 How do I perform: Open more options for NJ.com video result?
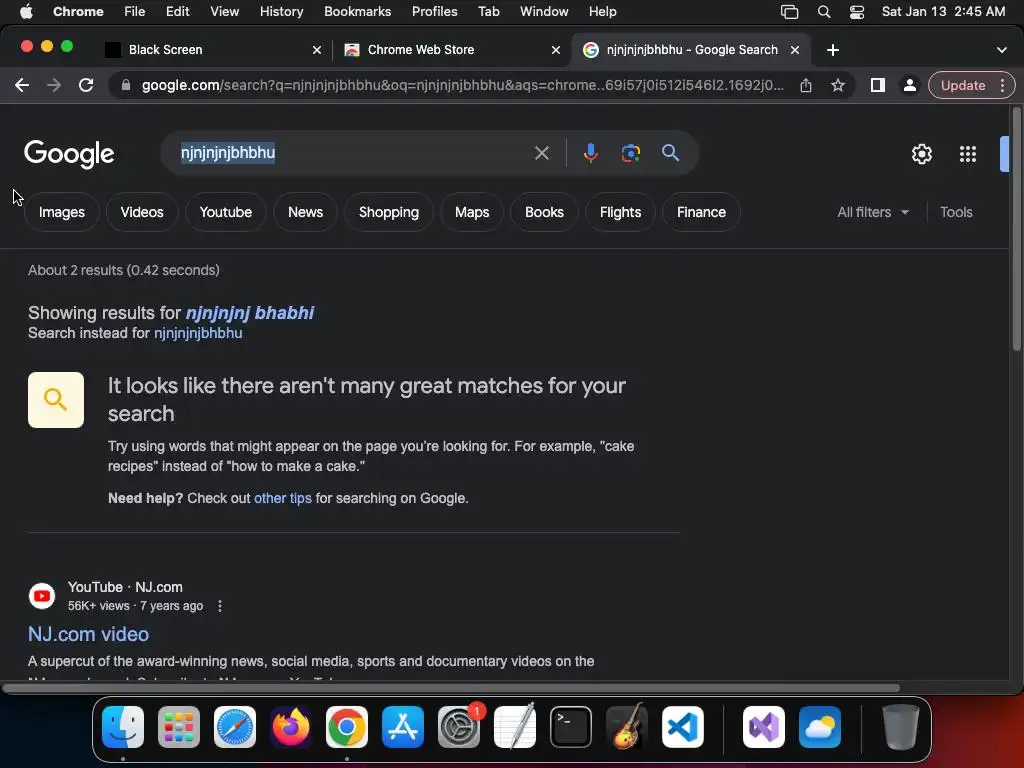point(220,606)
